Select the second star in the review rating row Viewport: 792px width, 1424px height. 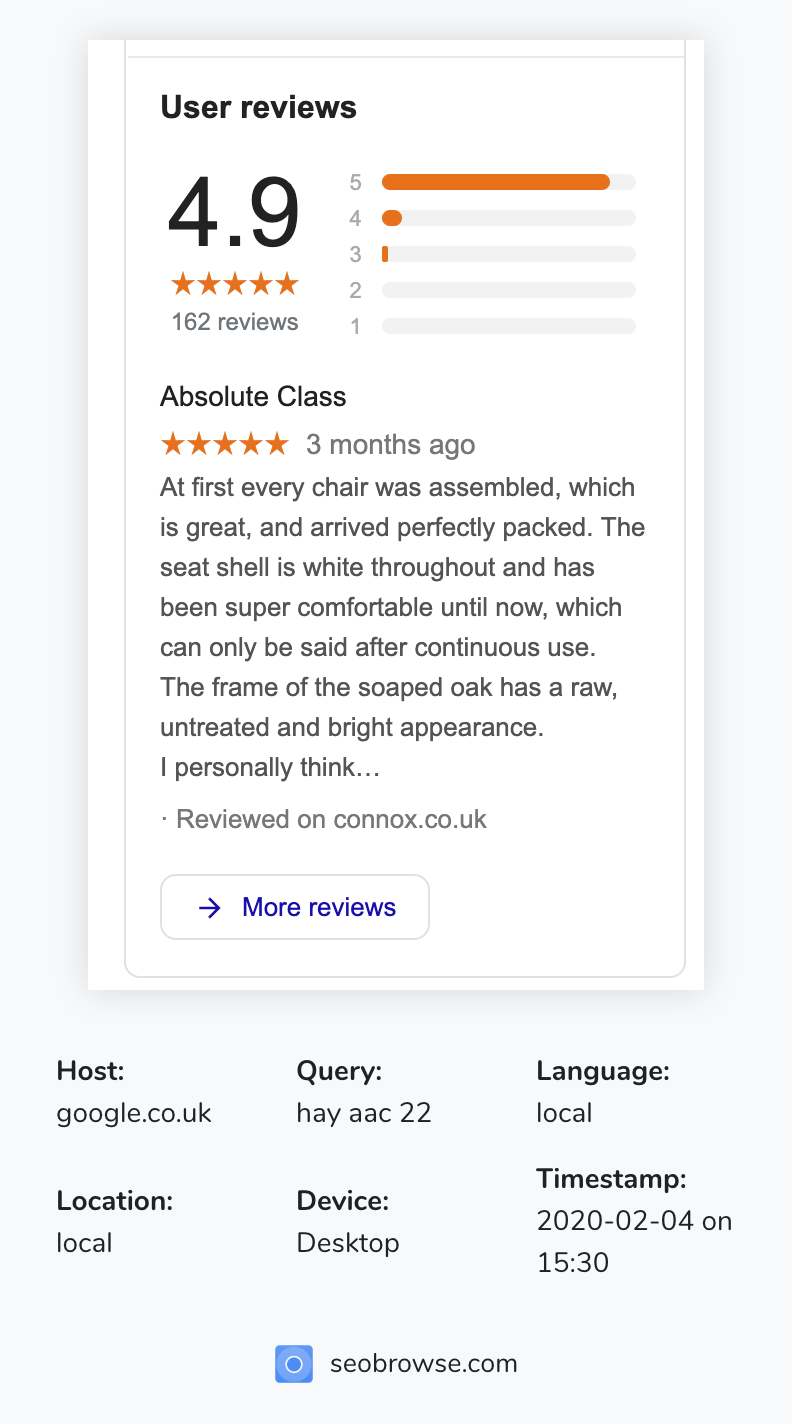[197, 444]
